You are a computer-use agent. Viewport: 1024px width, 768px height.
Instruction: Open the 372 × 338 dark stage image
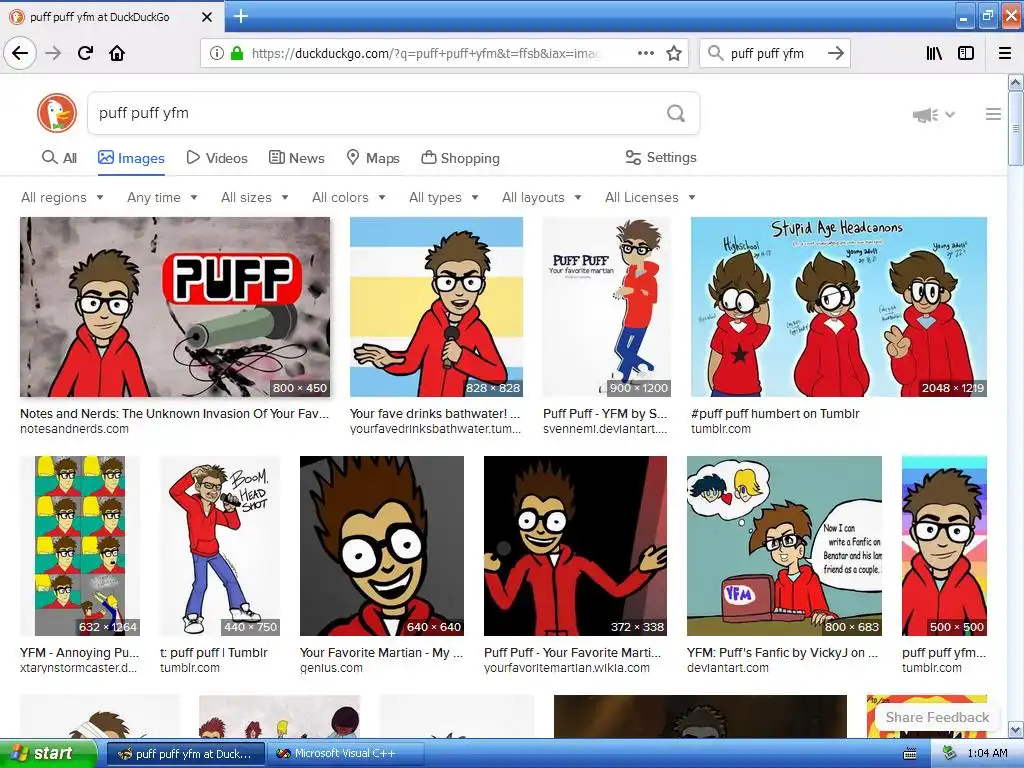pyautogui.click(x=575, y=546)
